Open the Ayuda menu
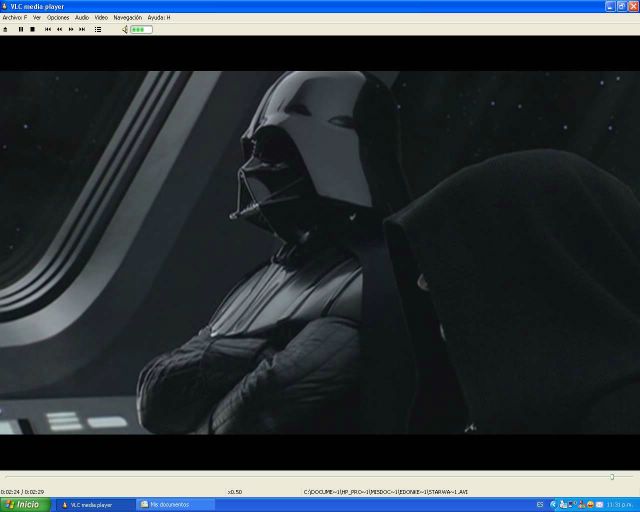Viewport: 640px width, 512px height. [159, 18]
